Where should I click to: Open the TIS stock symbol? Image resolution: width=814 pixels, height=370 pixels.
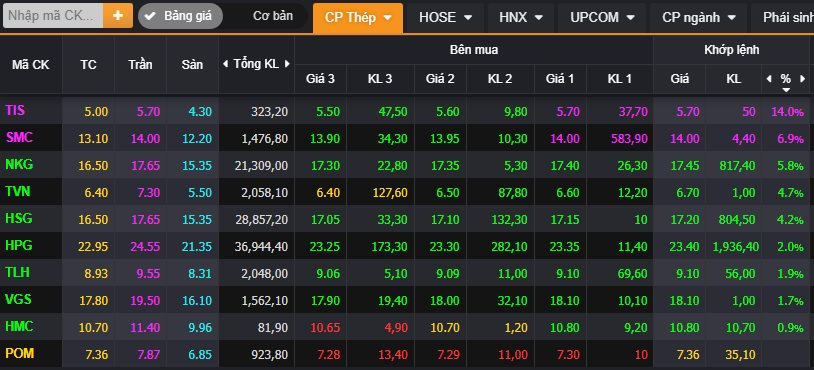[x=15, y=110]
